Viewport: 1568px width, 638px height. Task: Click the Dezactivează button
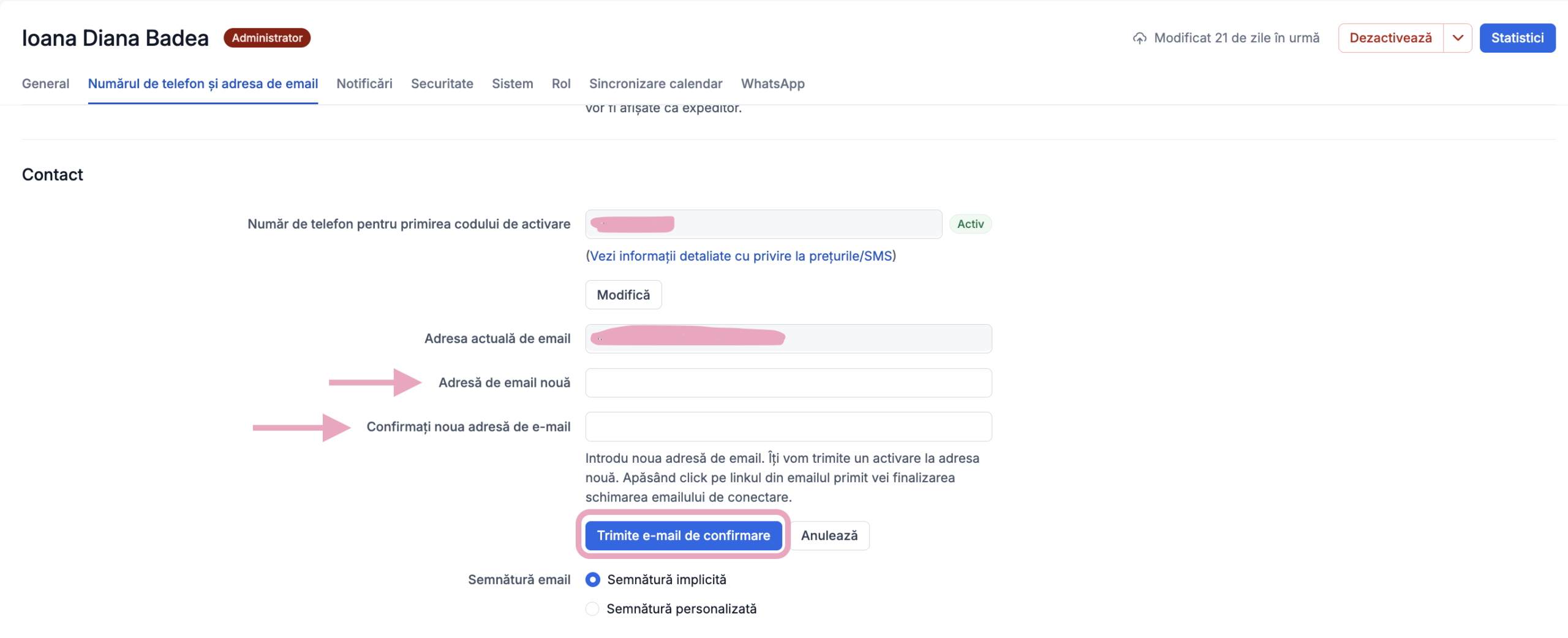[1390, 38]
